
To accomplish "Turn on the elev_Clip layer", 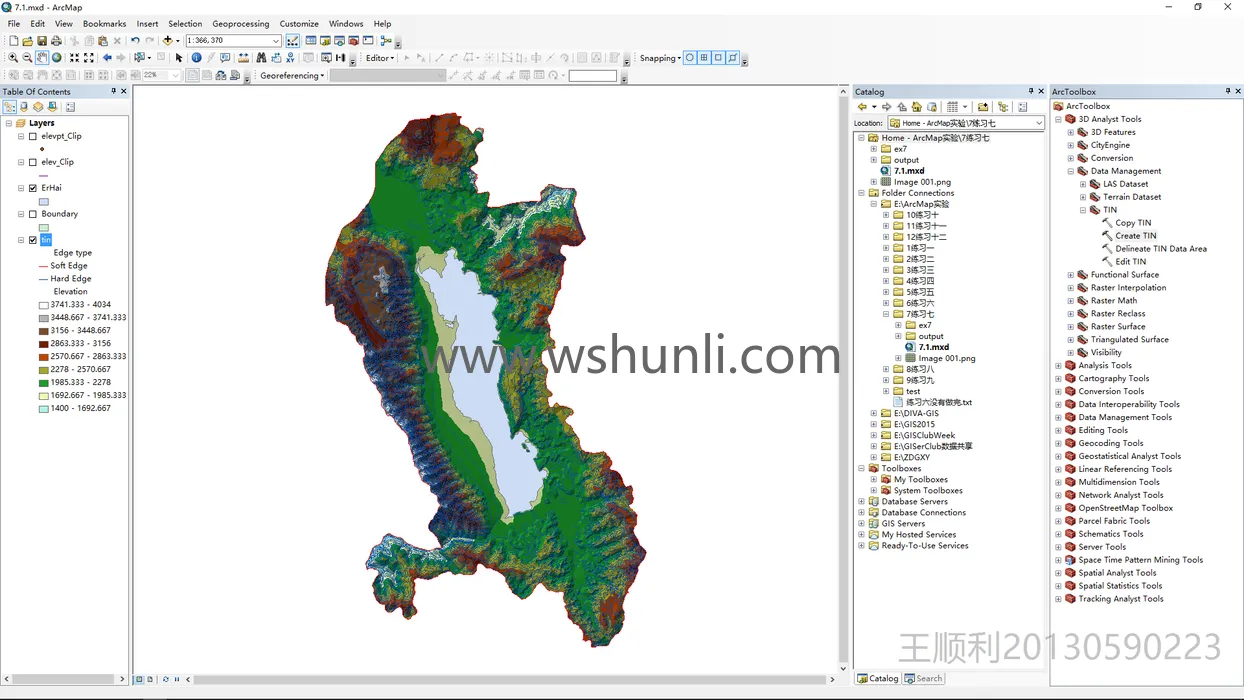I will (33, 162).
